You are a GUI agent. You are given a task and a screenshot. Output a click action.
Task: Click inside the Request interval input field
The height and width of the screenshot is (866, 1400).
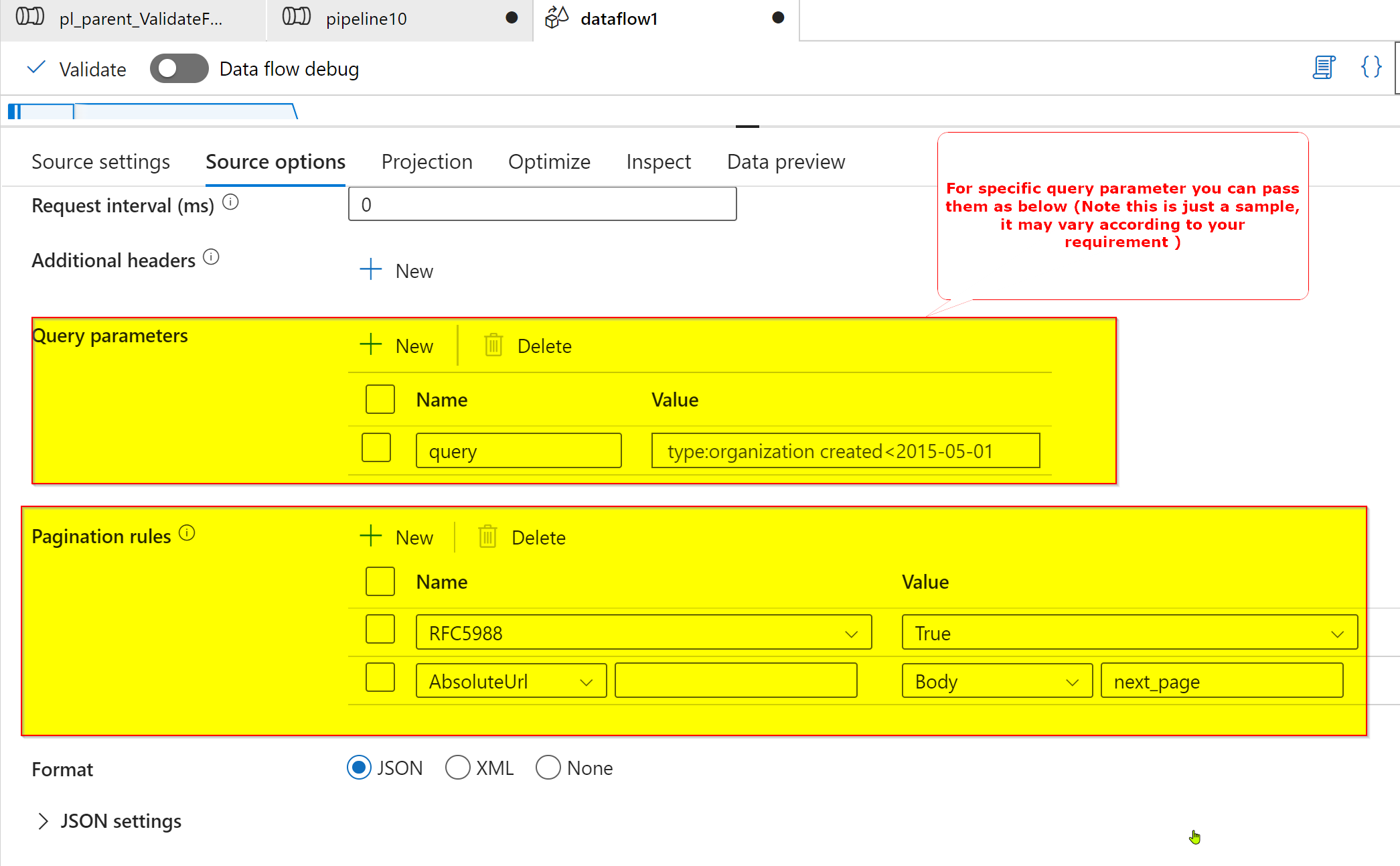[542, 204]
